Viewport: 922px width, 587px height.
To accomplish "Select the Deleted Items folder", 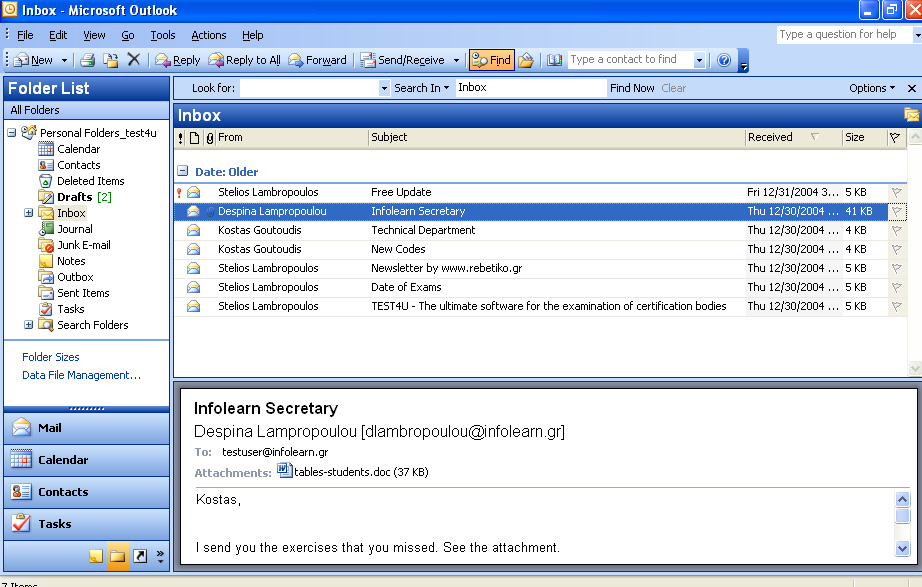I will (90, 181).
